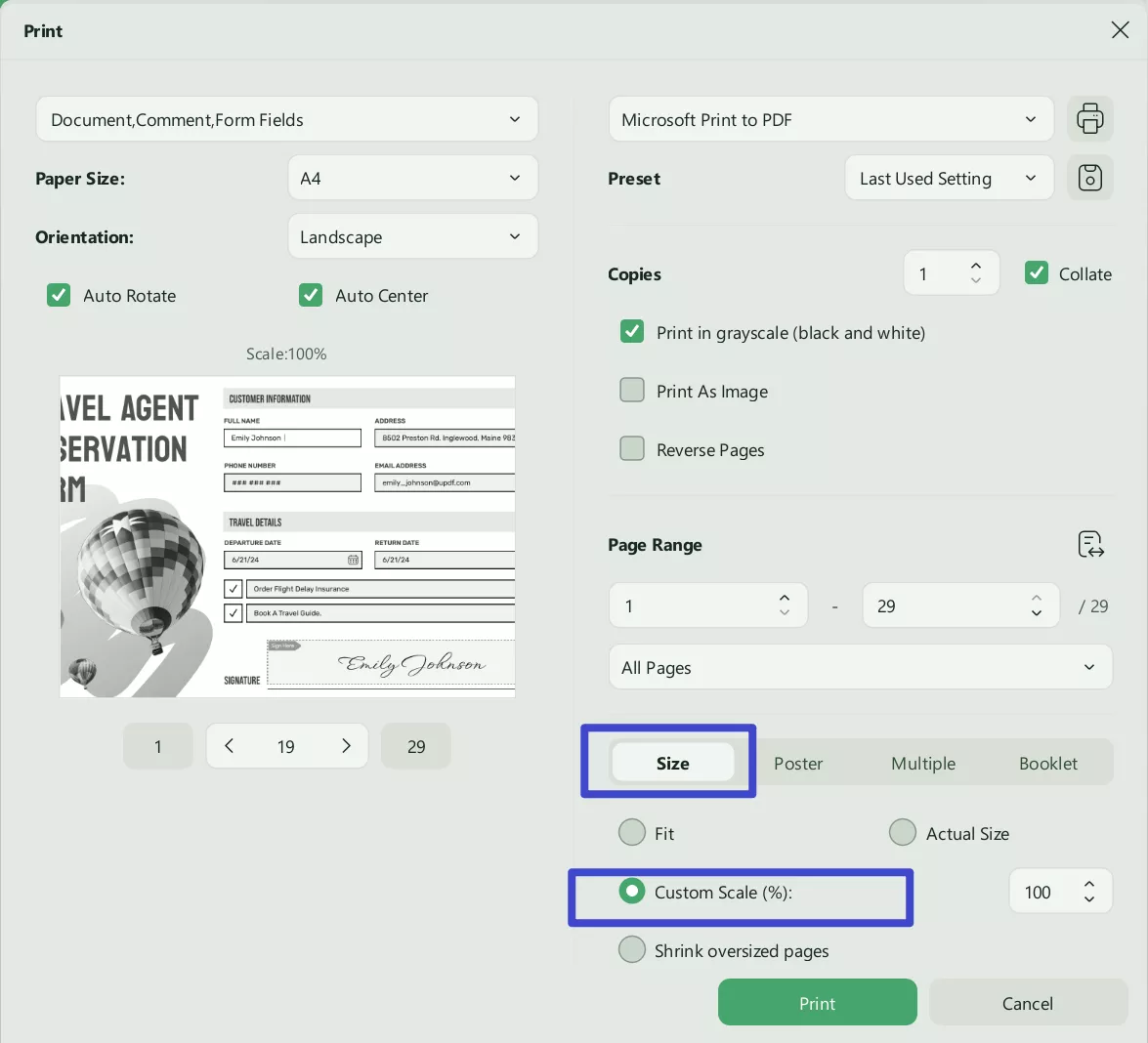Switch to the Poster tab
Image resolution: width=1148 pixels, height=1043 pixels.
[x=797, y=763]
